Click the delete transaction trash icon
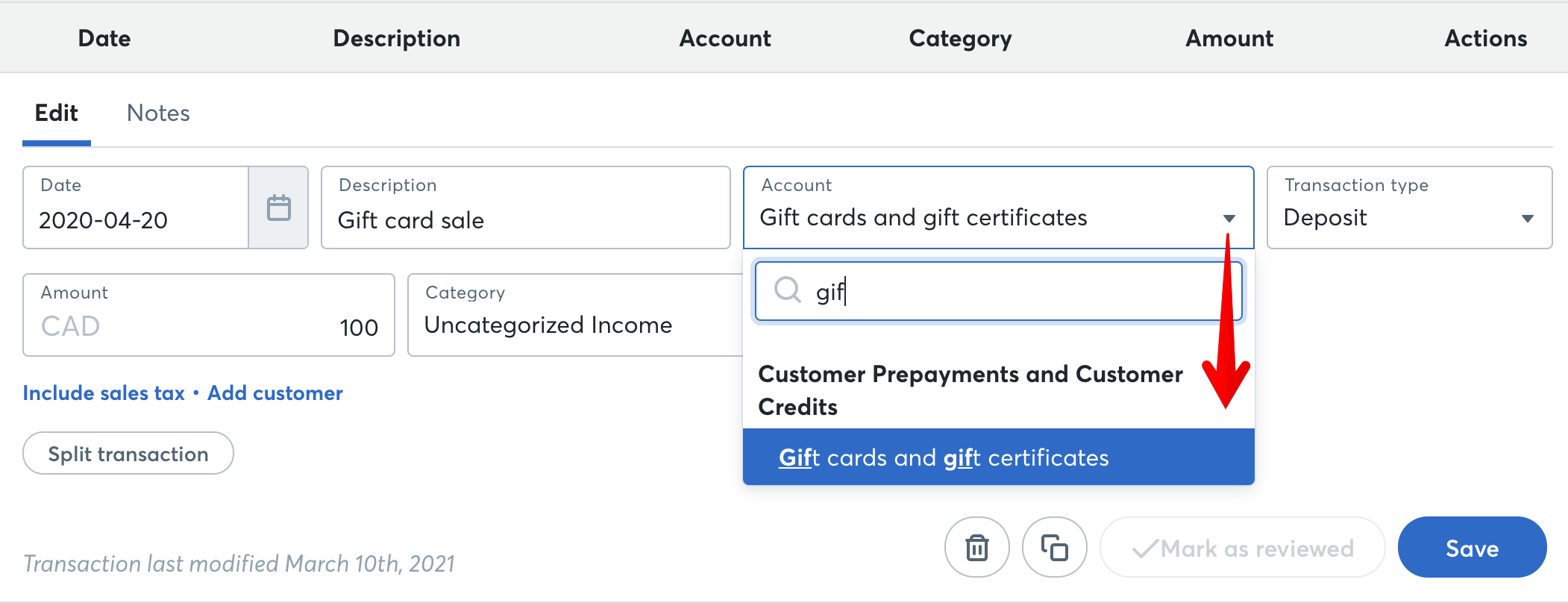Image resolution: width=1568 pixels, height=603 pixels. (x=976, y=547)
